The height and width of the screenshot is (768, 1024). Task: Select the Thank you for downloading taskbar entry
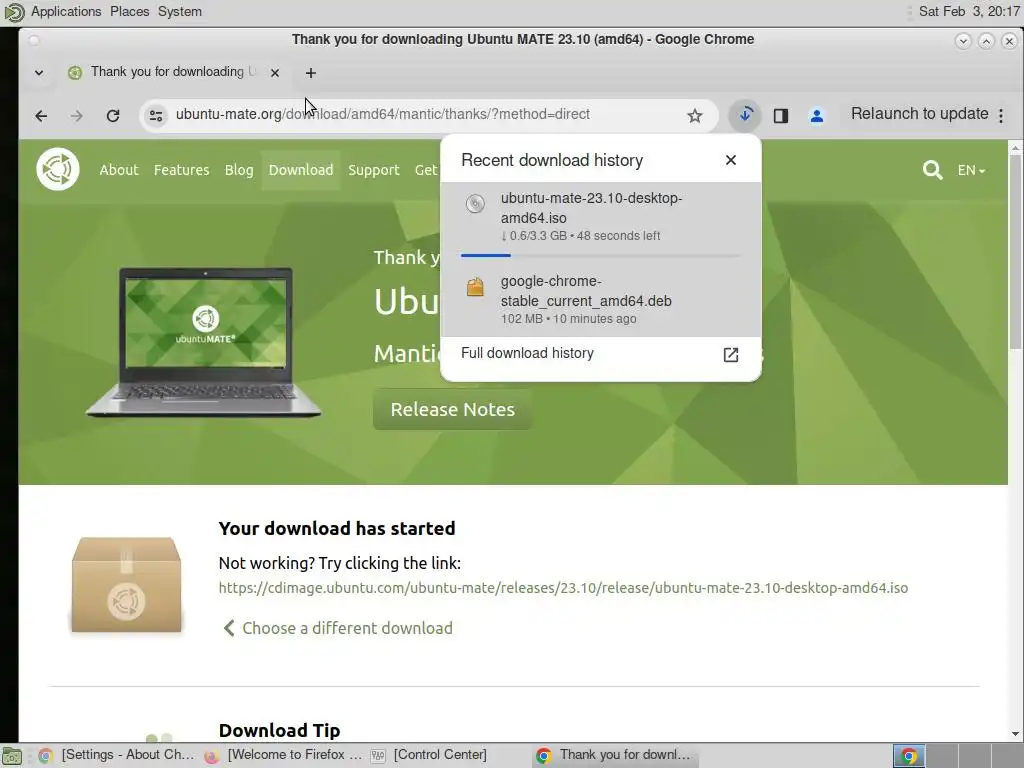[615, 755]
